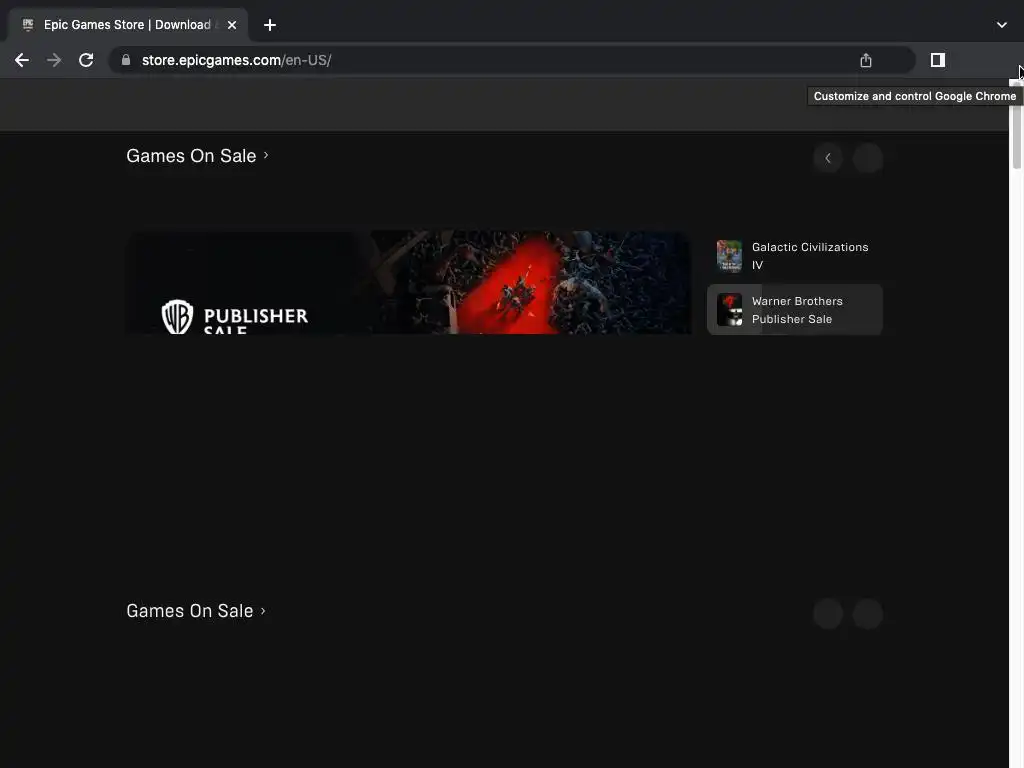The height and width of the screenshot is (768, 1024).
Task: Select the Epic Games Store tab
Action: 128,25
